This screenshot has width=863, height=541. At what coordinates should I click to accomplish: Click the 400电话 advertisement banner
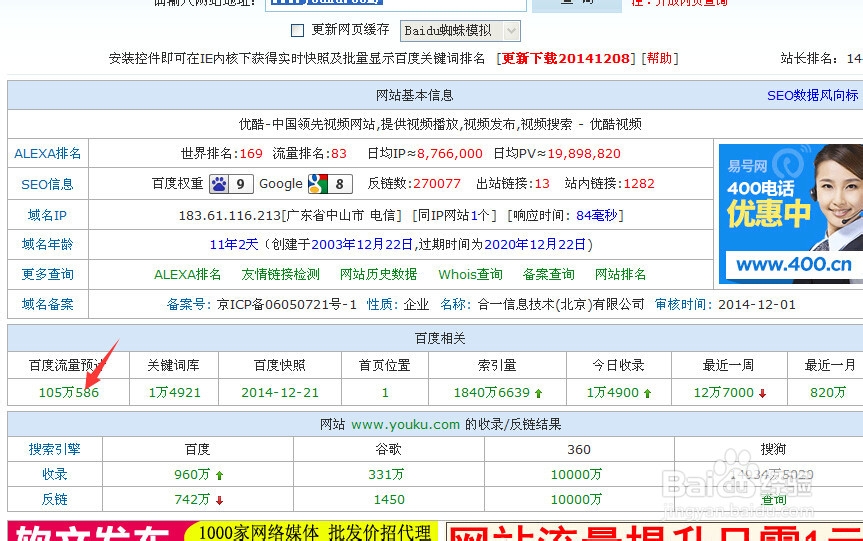[x=791, y=214]
